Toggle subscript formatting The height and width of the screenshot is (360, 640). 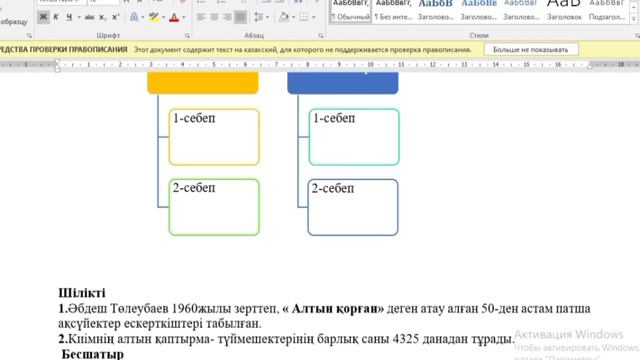tap(102, 17)
